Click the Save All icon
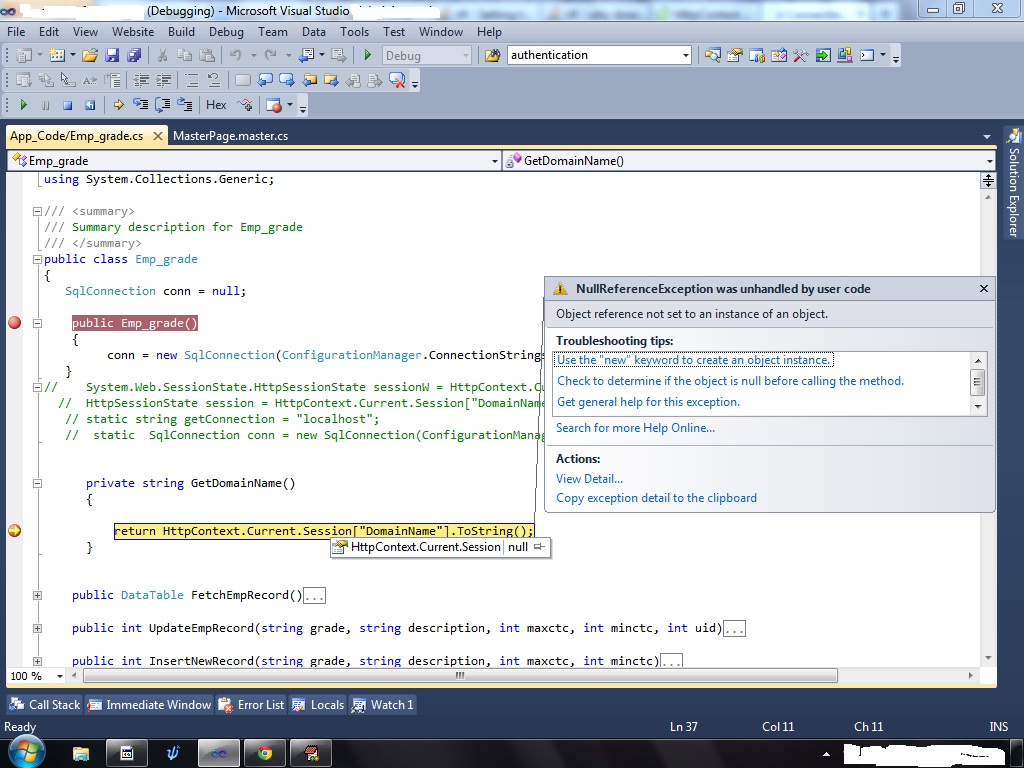 134,56
